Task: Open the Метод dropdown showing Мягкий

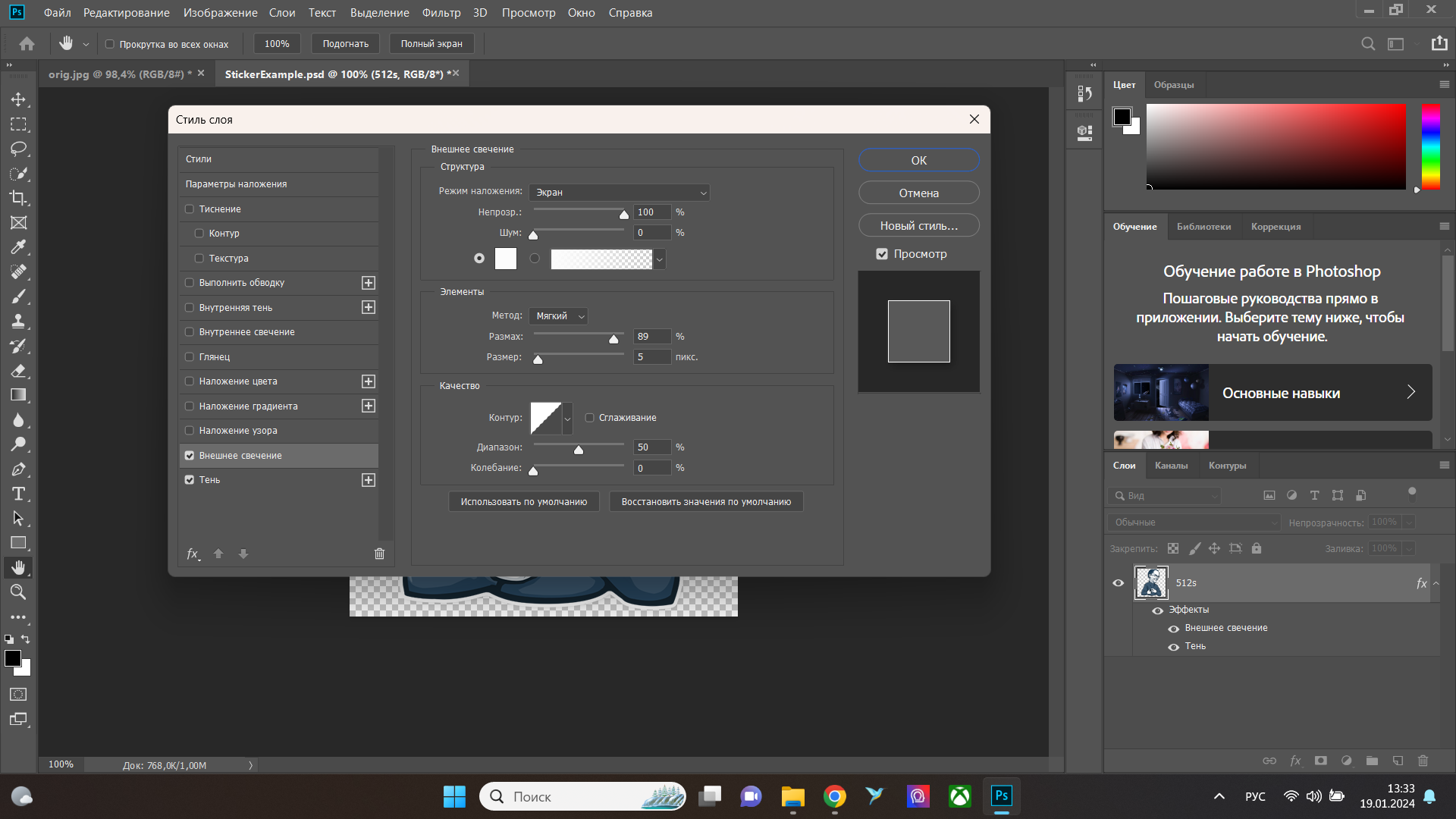Action: (559, 316)
